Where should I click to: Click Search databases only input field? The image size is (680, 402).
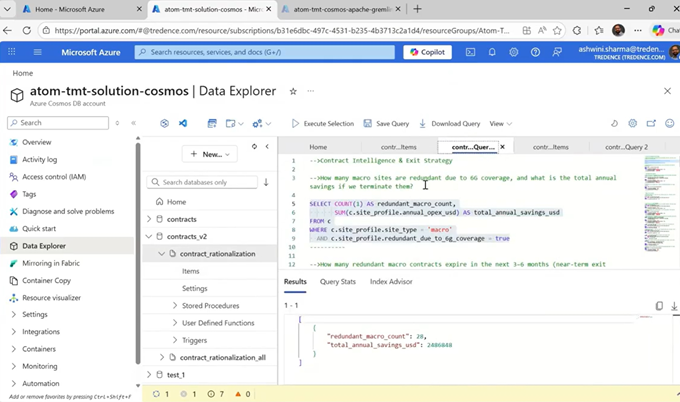coord(202,182)
